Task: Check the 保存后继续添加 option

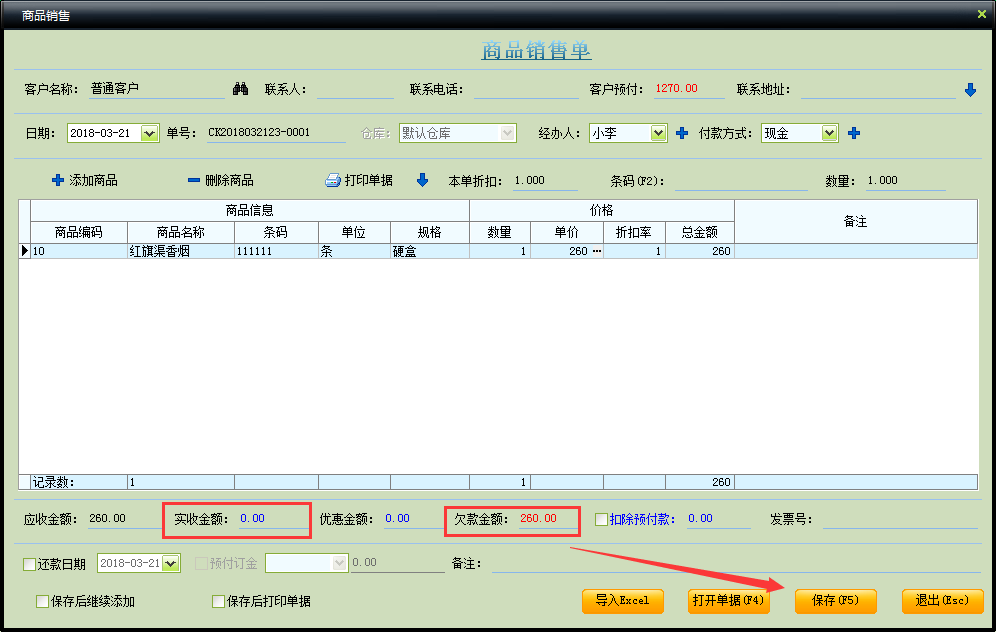Action: (x=43, y=602)
